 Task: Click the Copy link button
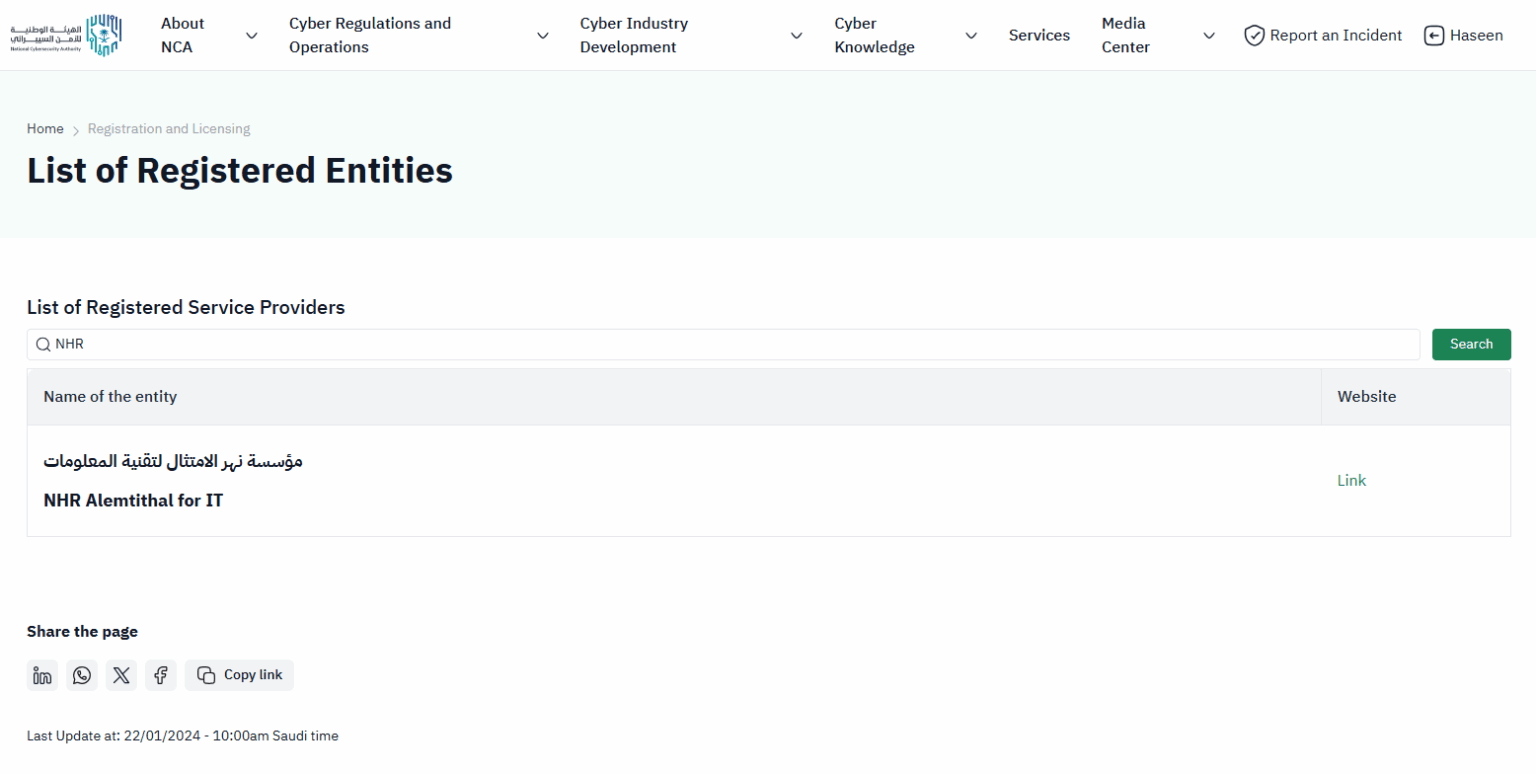click(240, 675)
